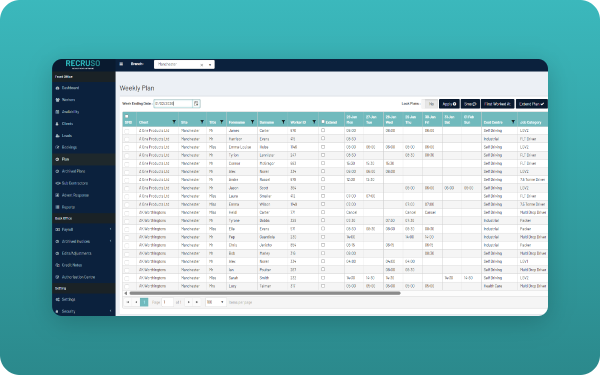The image size is (600, 375).
Task: Expand the Security submenu arrow
Action: tap(111, 311)
